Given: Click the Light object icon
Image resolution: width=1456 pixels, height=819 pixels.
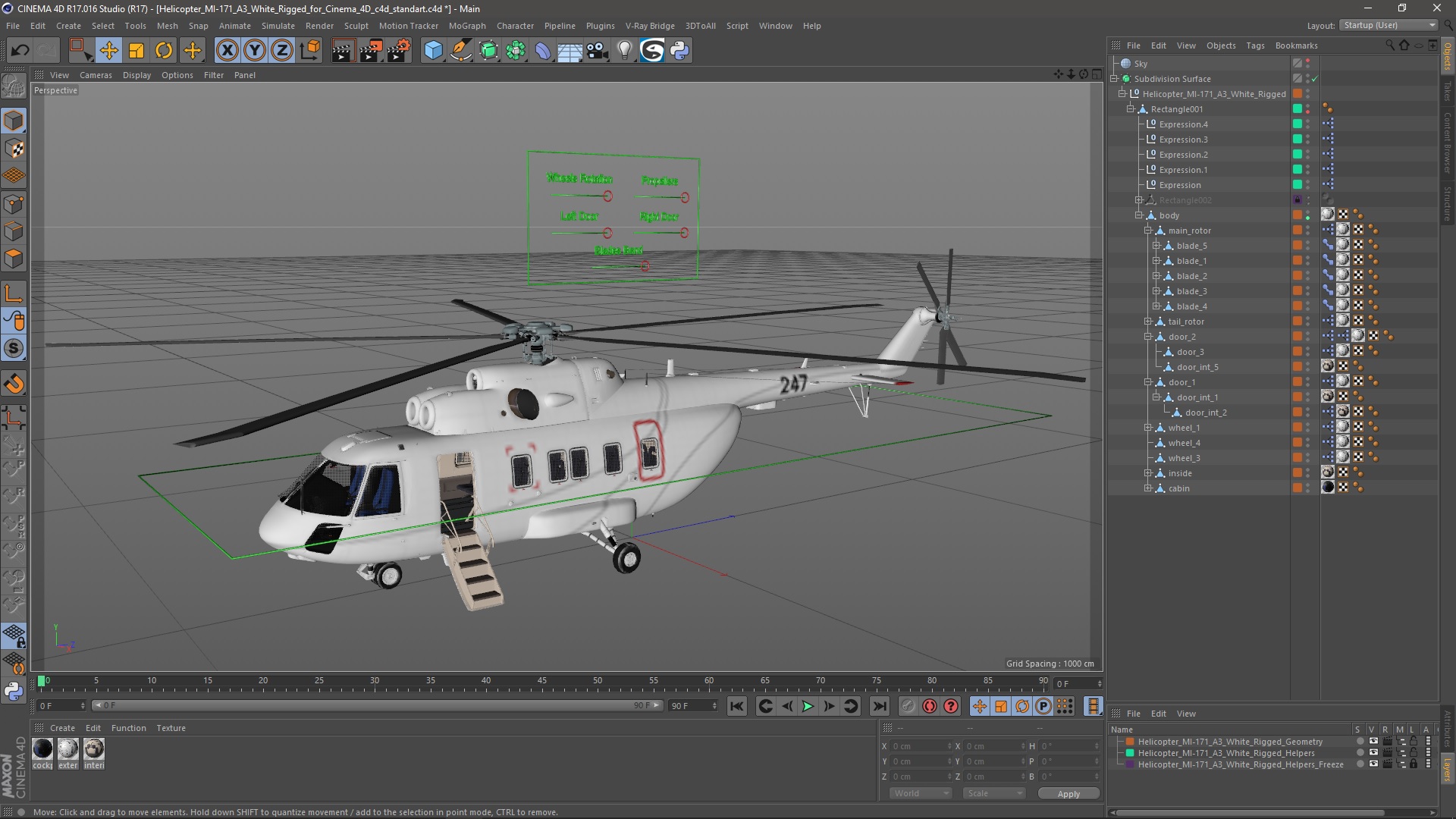Looking at the screenshot, I should pyautogui.click(x=624, y=51).
